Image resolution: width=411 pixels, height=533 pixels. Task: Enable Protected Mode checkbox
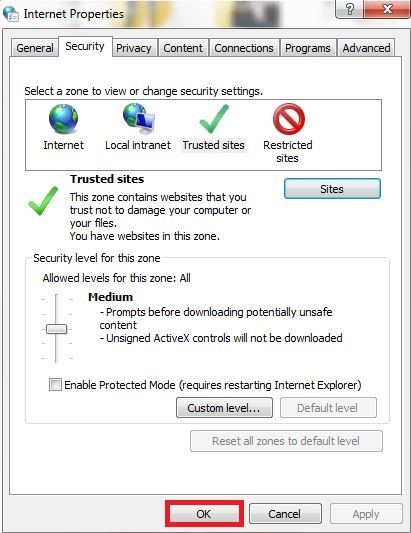[x=55, y=385]
